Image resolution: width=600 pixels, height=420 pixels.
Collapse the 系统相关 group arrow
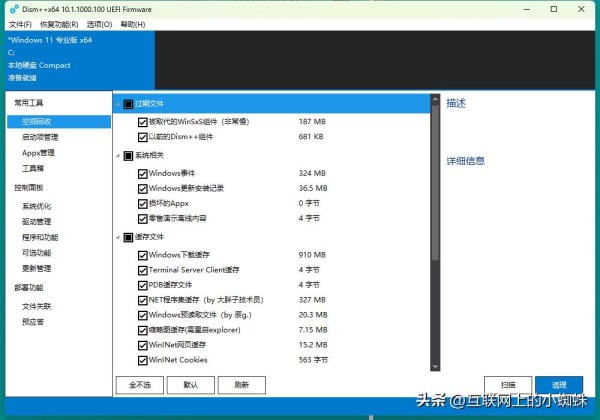[118, 155]
